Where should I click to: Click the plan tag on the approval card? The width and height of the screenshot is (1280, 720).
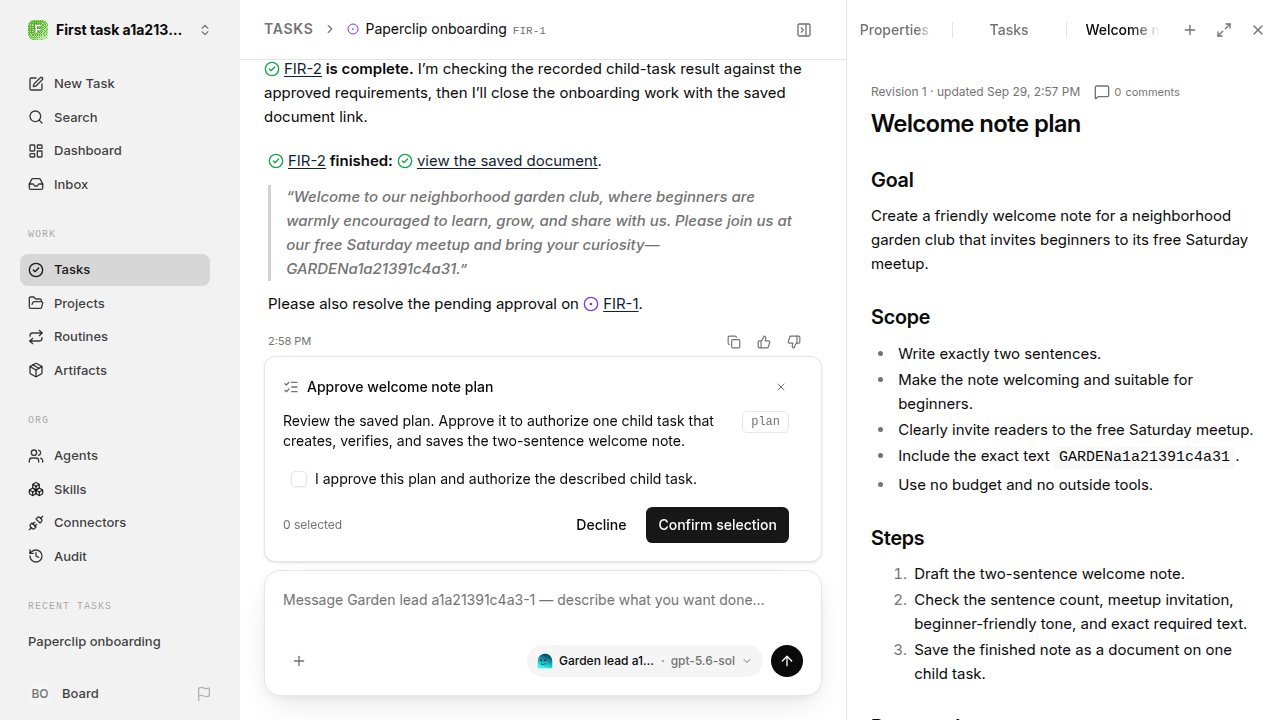[765, 422]
